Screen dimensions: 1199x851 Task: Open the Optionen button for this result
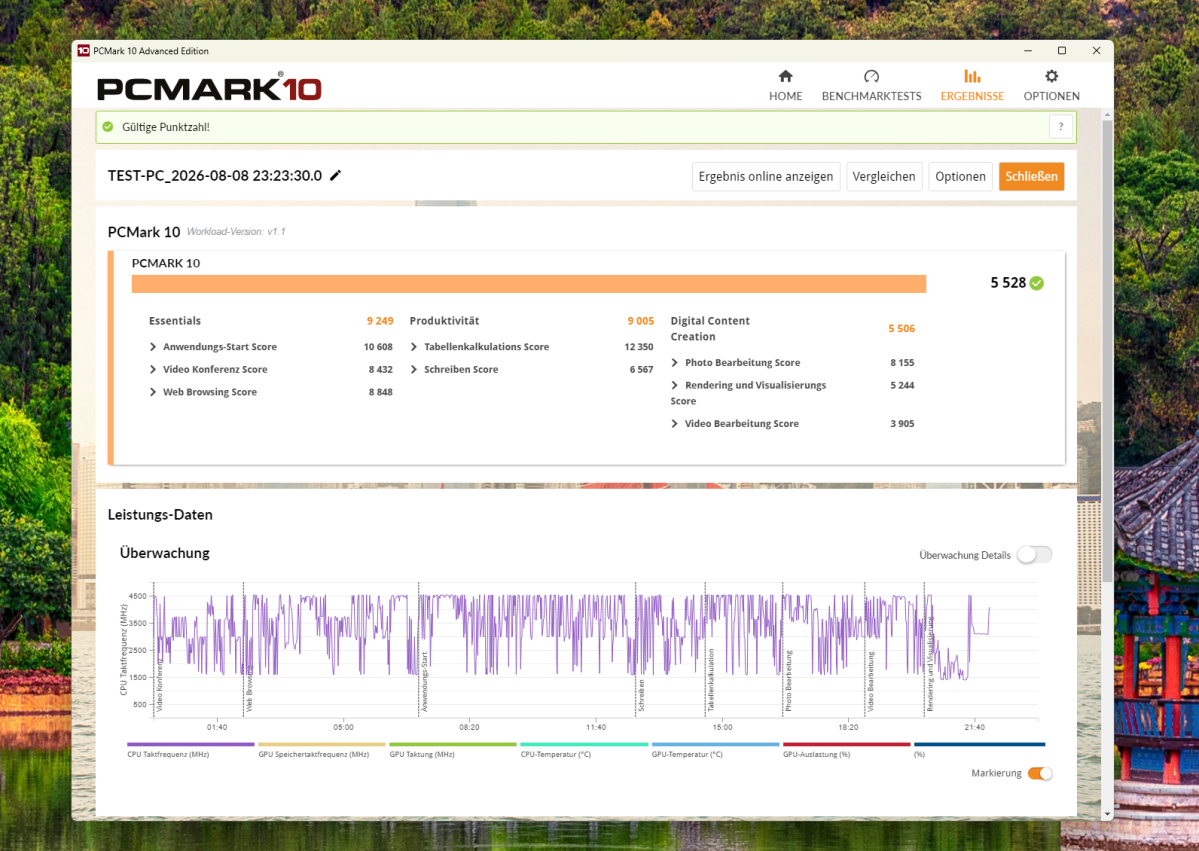tap(960, 177)
